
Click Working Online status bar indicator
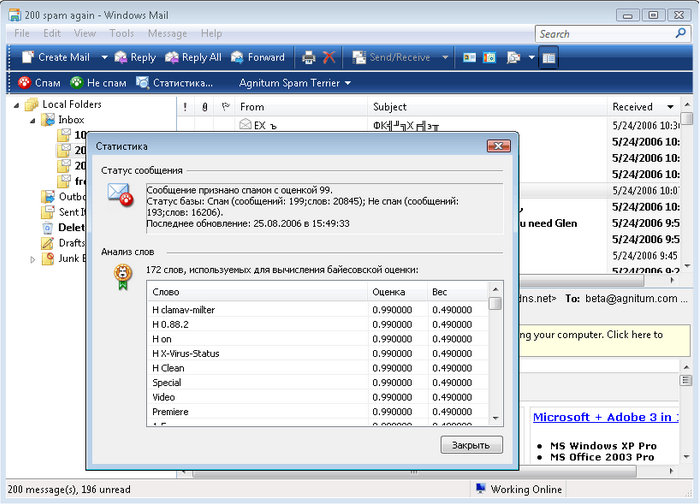pos(519,489)
